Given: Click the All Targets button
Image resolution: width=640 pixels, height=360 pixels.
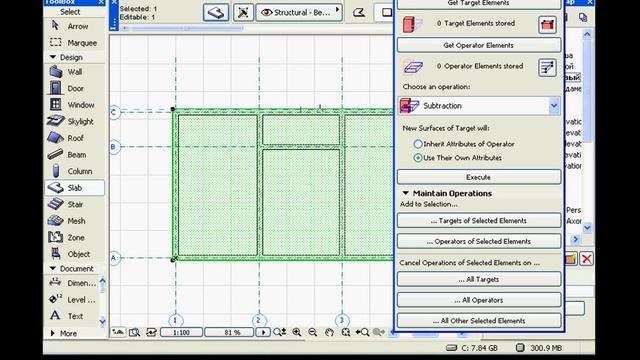Looking at the screenshot, I should click(478, 279).
